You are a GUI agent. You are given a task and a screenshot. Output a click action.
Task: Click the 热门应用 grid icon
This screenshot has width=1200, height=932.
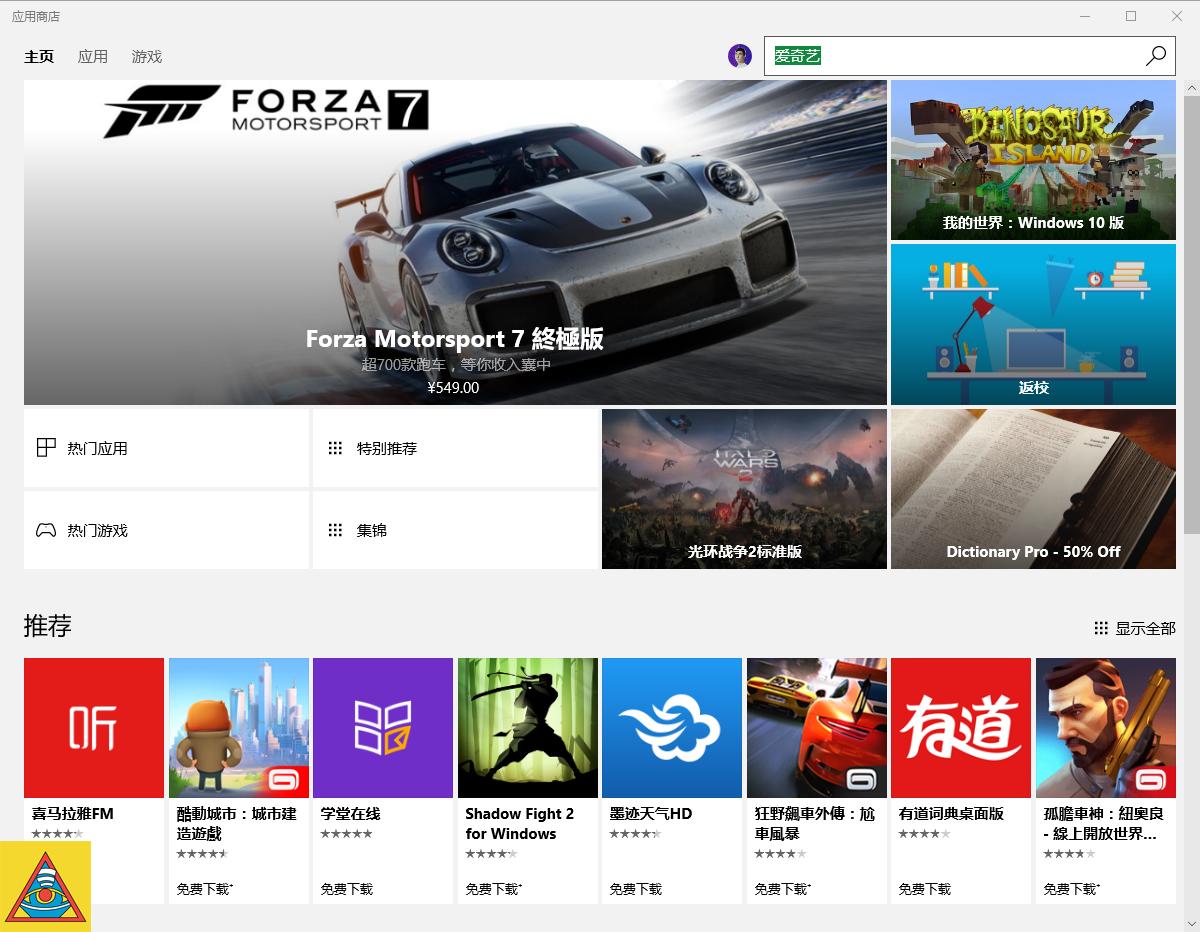point(46,447)
